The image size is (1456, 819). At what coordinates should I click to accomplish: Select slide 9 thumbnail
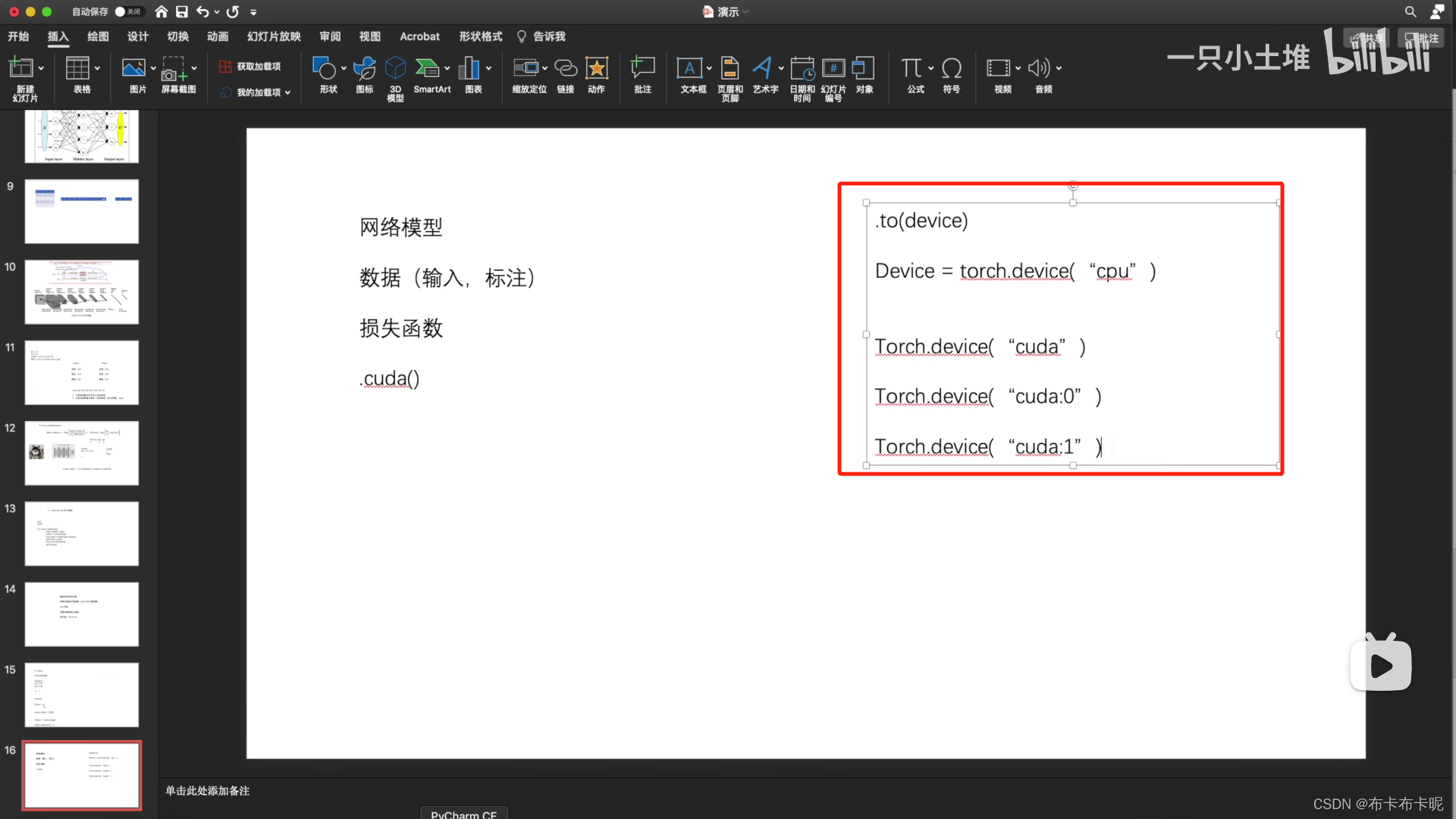point(82,212)
